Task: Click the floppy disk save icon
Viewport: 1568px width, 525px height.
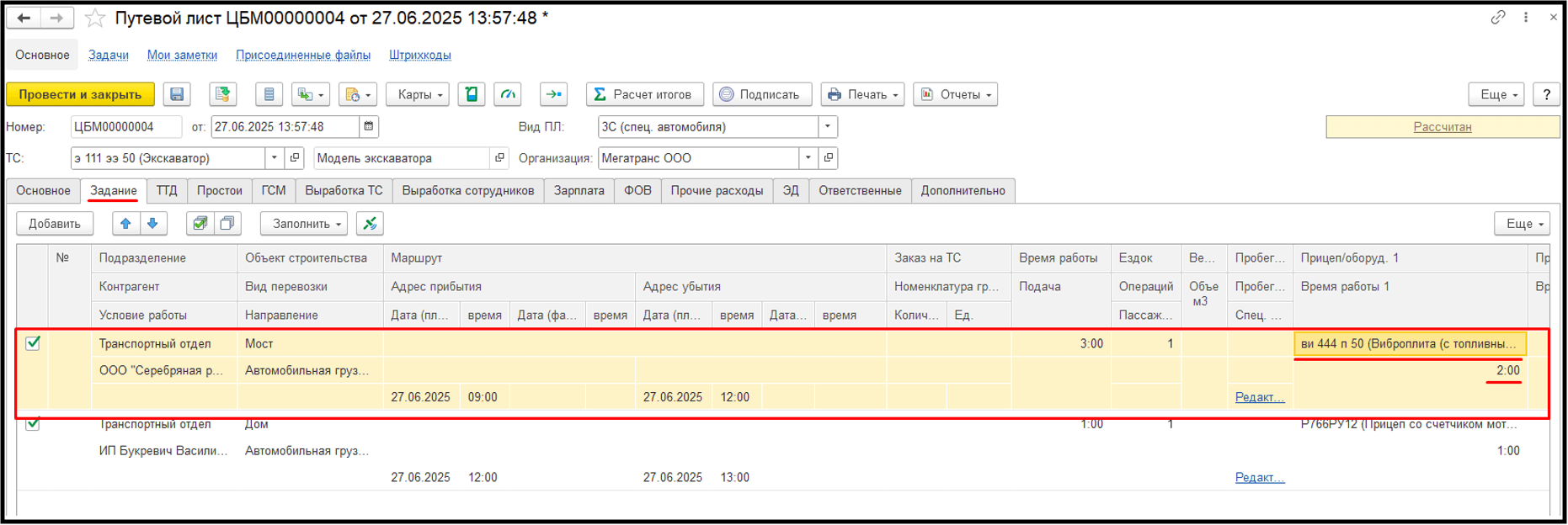Action: [x=177, y=94]
